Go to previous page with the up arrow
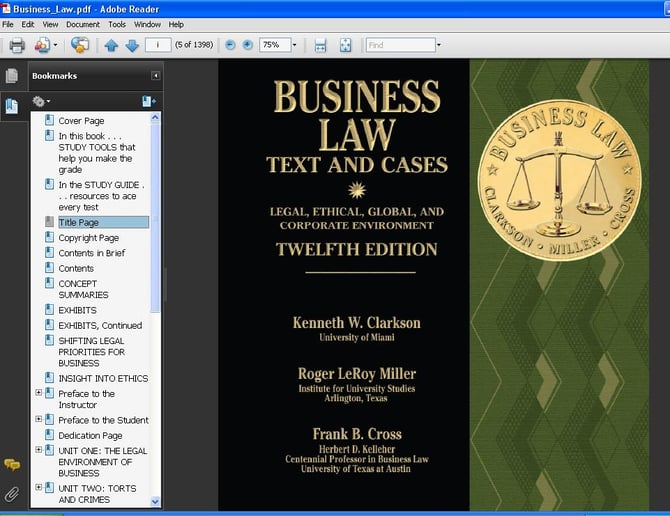 pos(111,45)
